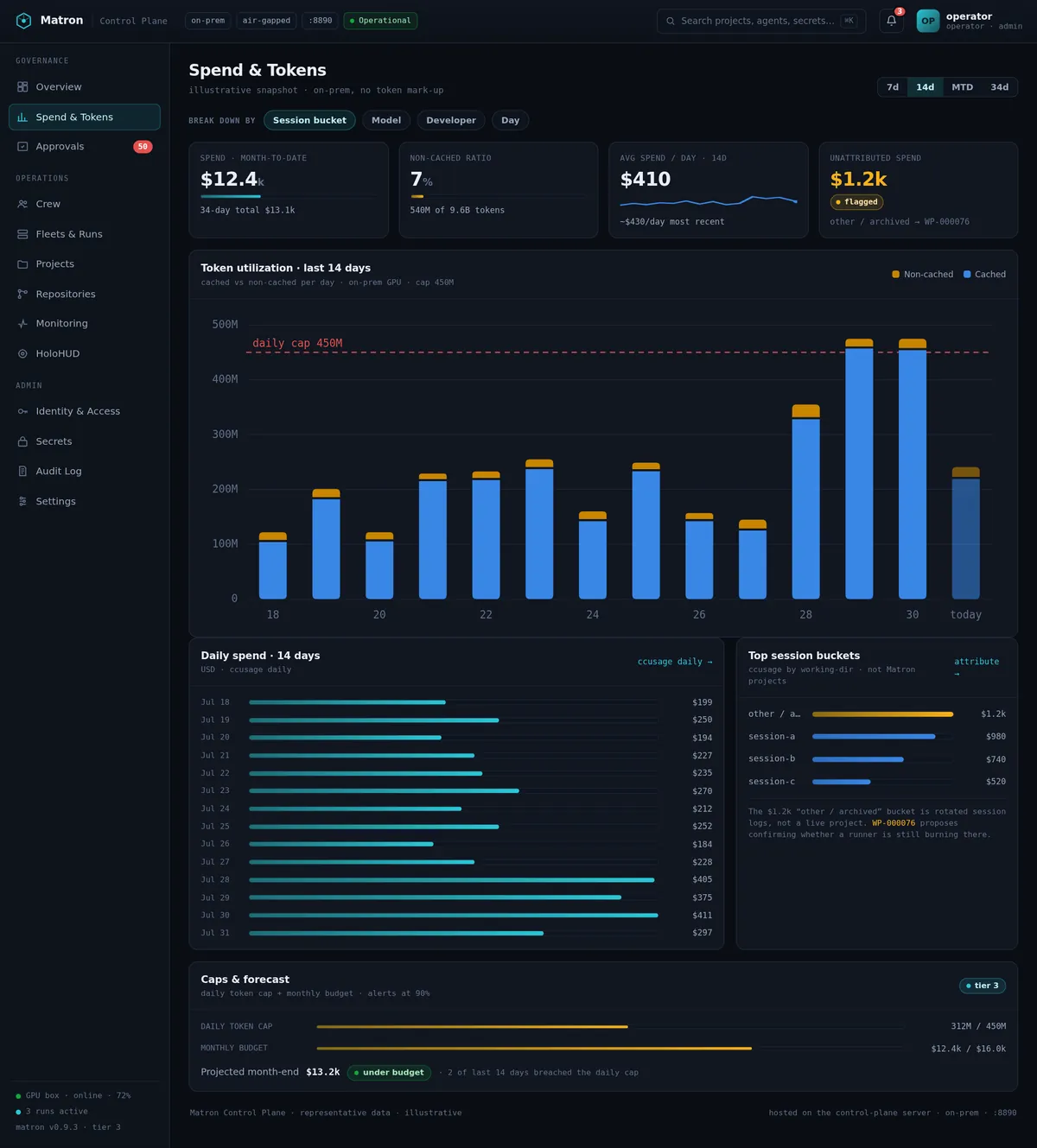The image size is (1037, 1148).
Task: Open Approvals page
Action: (85, 147)
